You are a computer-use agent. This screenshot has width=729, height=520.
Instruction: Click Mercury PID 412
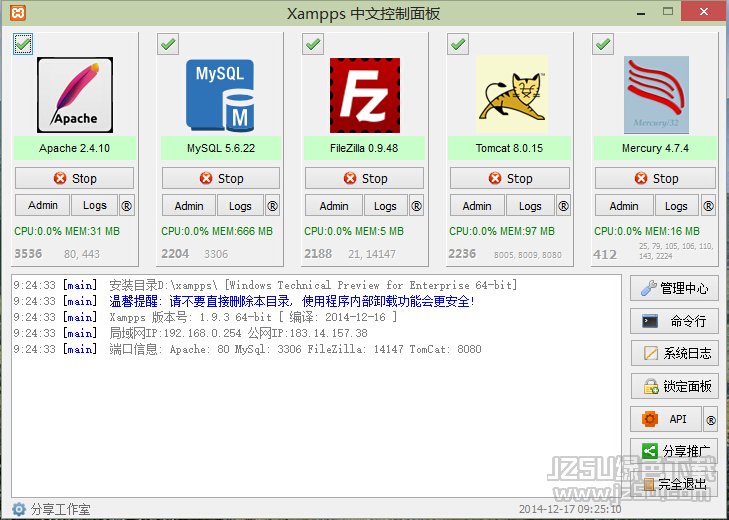point(605,254)
